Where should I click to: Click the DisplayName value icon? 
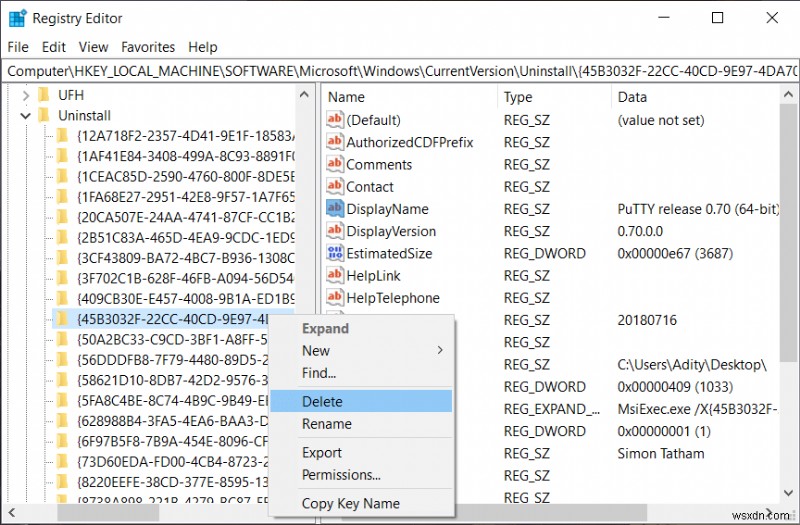pyautogui.click(x=335, y=208)
